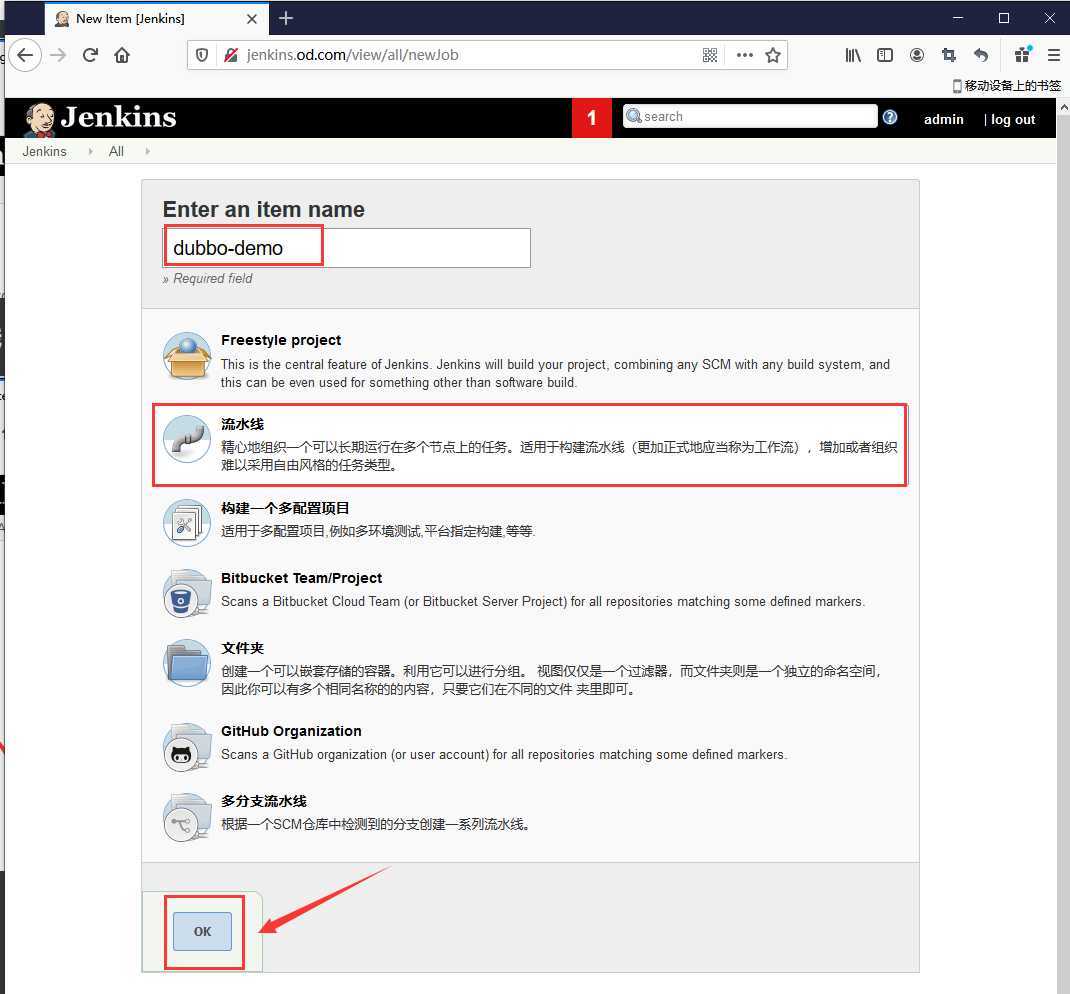Expand the Jenkins breadcrumb dropdown arrow

coord(90,151)
